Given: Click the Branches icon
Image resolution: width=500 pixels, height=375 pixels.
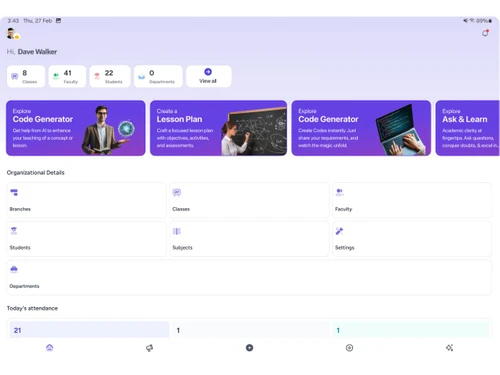Looking at the screenshot, I should (14, 192).
